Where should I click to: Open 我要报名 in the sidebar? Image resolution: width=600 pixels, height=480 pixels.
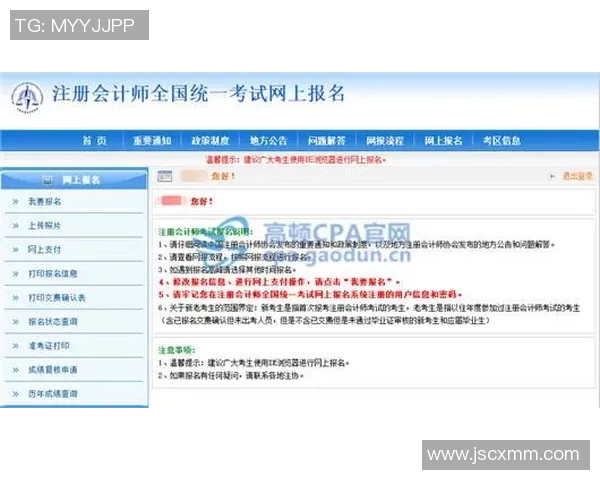tap(45, 201)
